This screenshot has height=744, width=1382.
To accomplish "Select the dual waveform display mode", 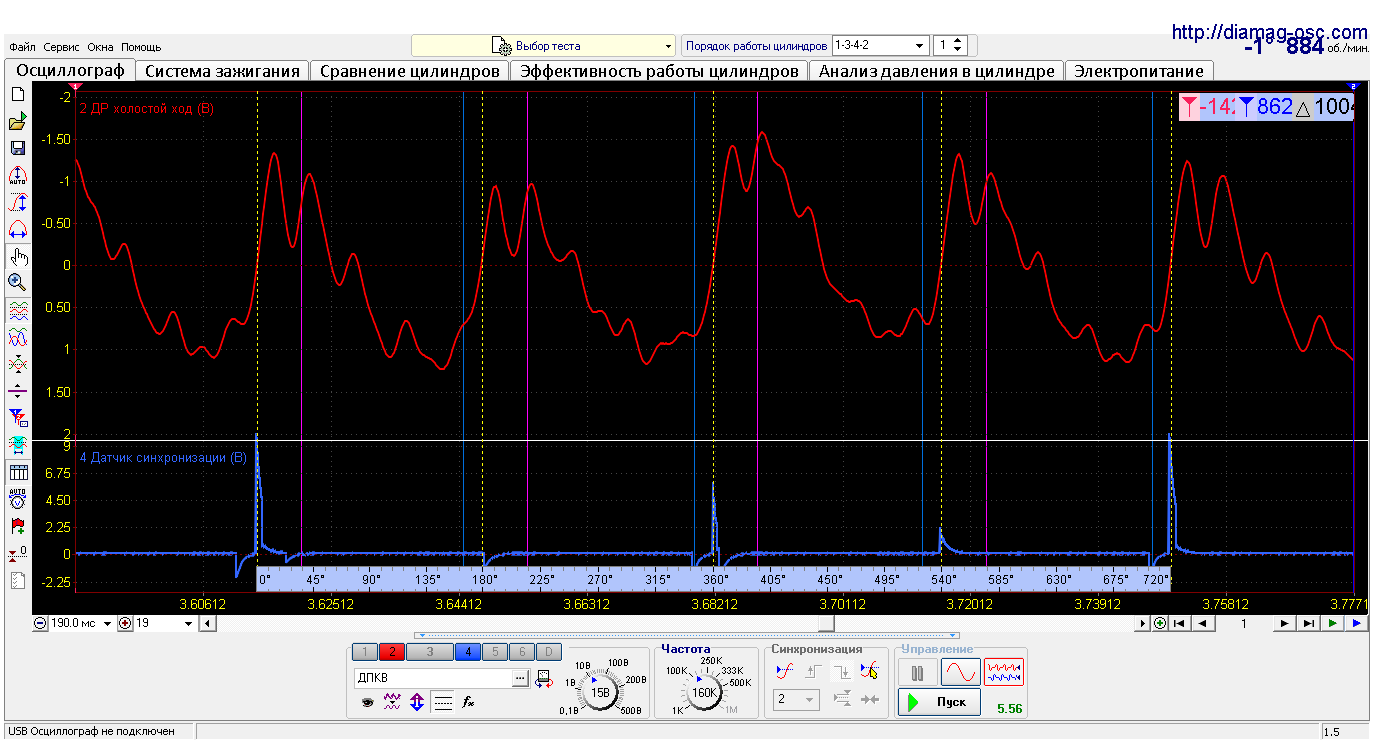I will tap(1004, 672).
